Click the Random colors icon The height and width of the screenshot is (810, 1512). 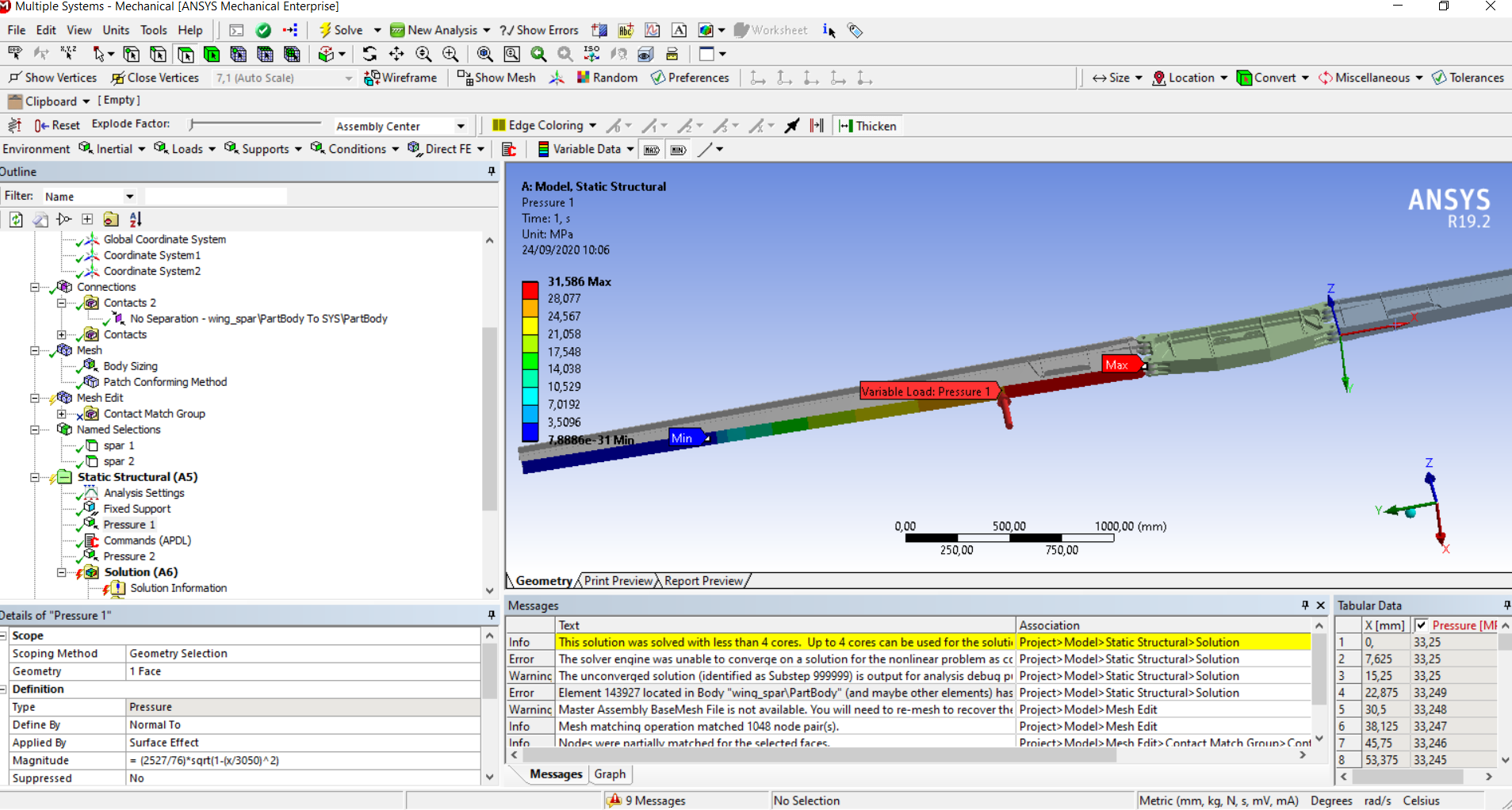coord(607,78)
